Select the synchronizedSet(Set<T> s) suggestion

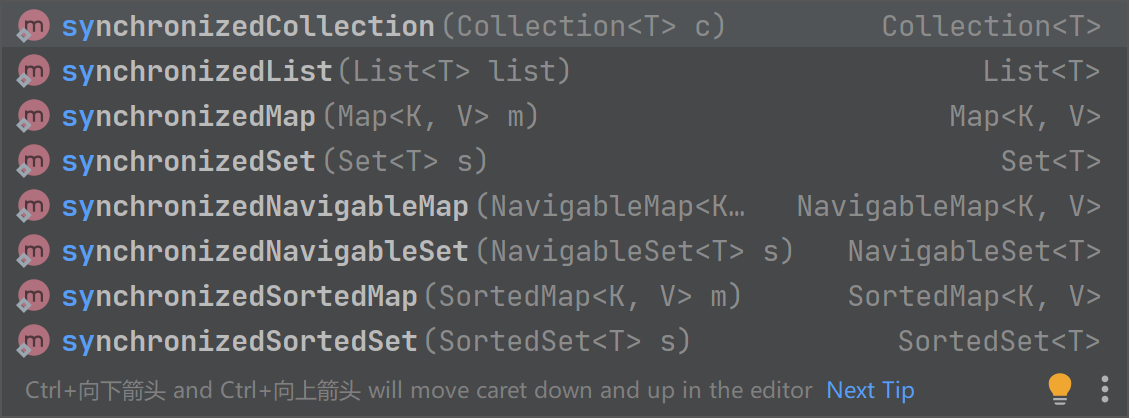pyautogui.click(x=275, y=162)
